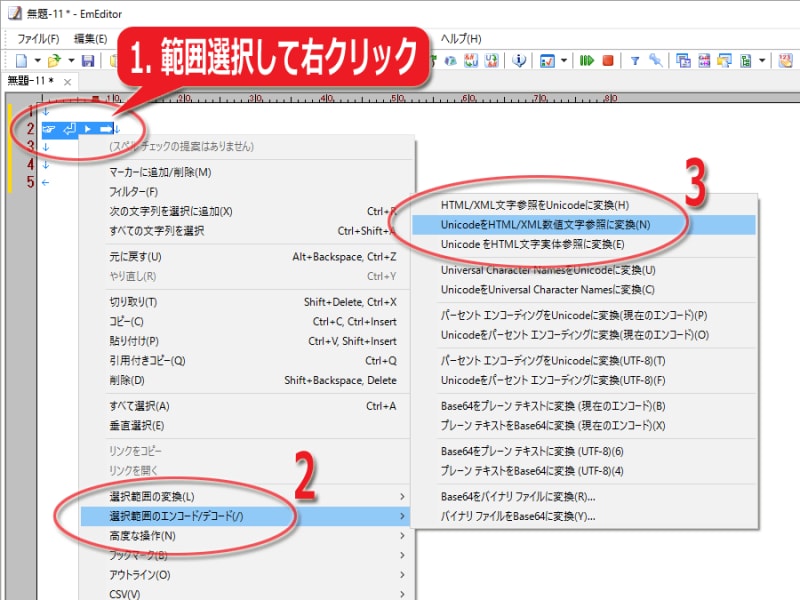
Task: Expand 選択範囲の変換(L) submenu arrow
Action: pyautogui.click(x=402, y=496)
